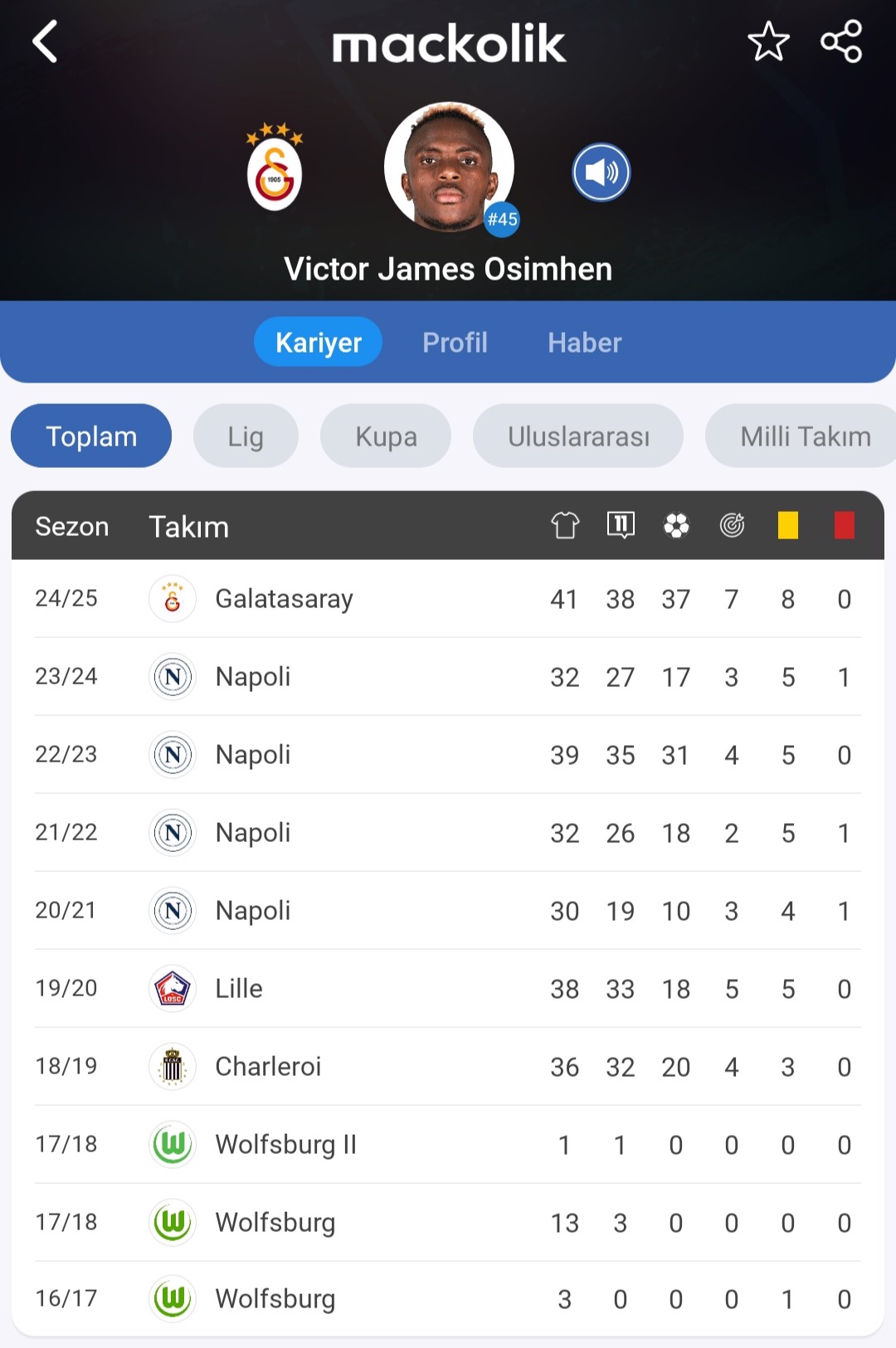Viewport: 896px width, 1348px height.
Task: Tap the football goals column icon
Action: 676,525
